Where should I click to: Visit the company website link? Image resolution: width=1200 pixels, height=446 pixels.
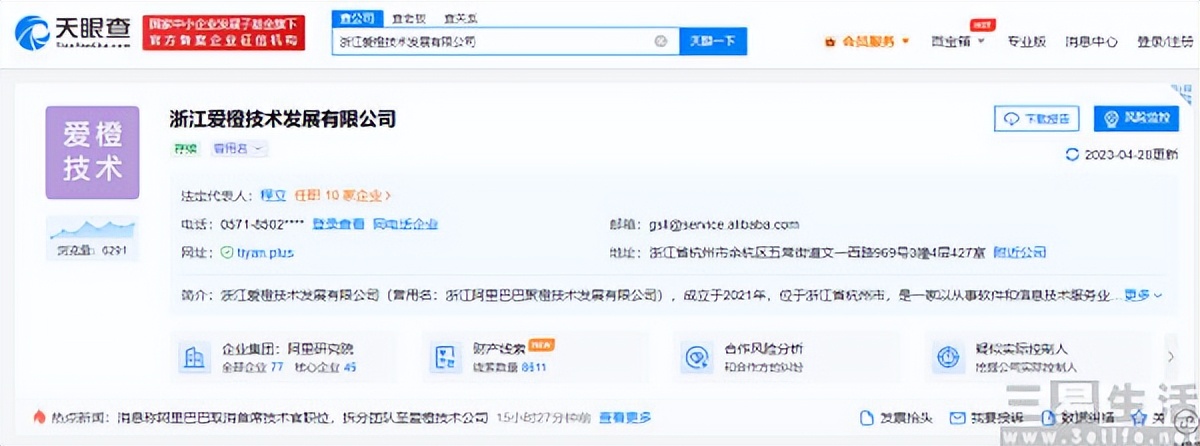click(265, 253)
